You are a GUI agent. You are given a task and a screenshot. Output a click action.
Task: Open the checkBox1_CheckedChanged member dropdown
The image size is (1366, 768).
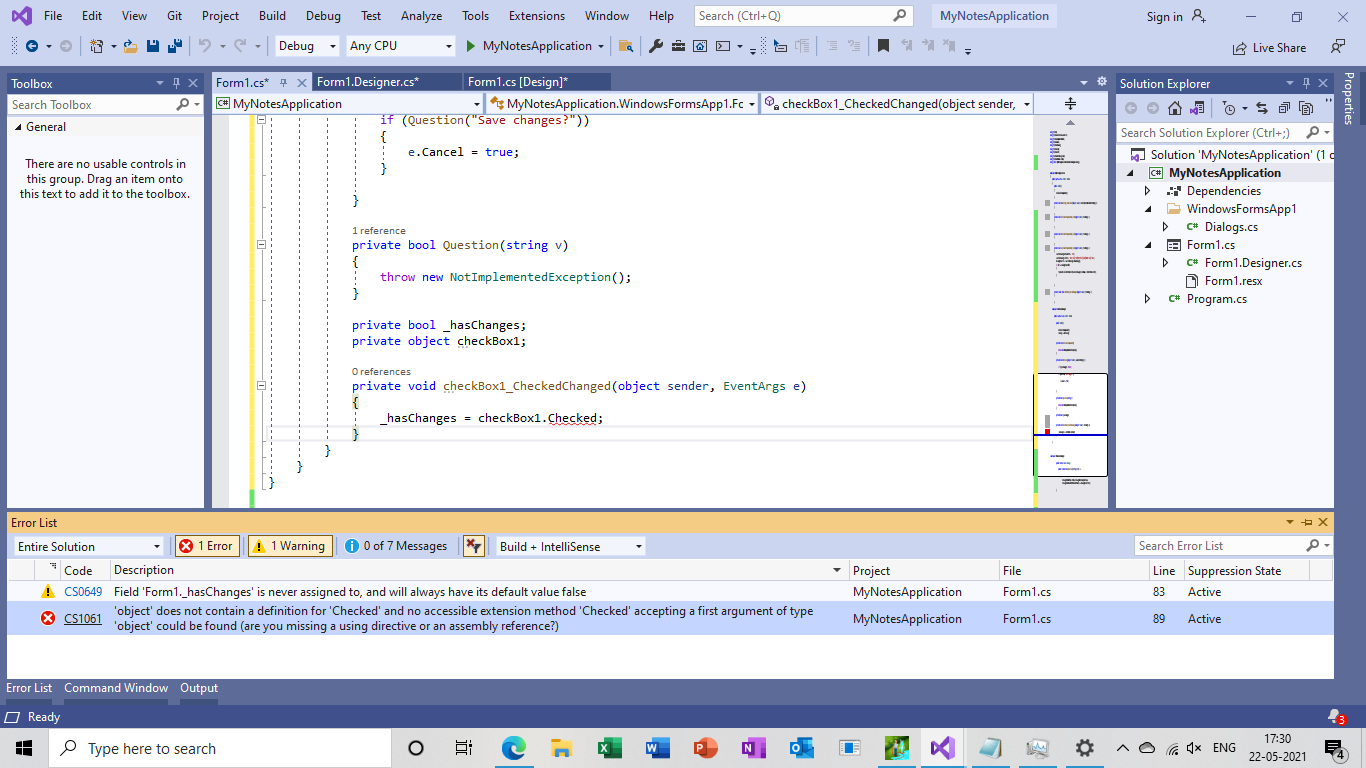pyautogui.click(x=897, y=104)
